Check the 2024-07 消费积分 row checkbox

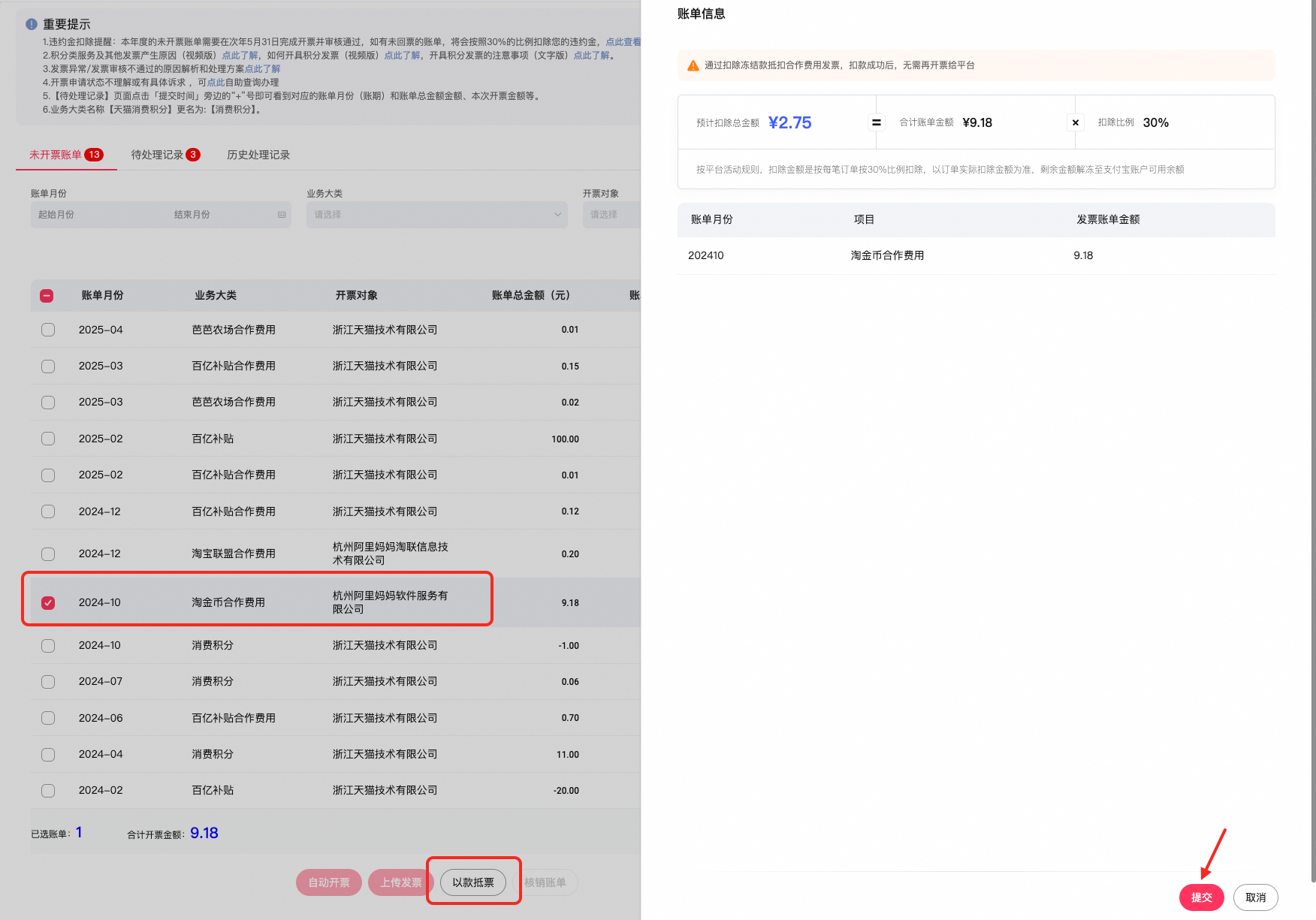point(48,682)
